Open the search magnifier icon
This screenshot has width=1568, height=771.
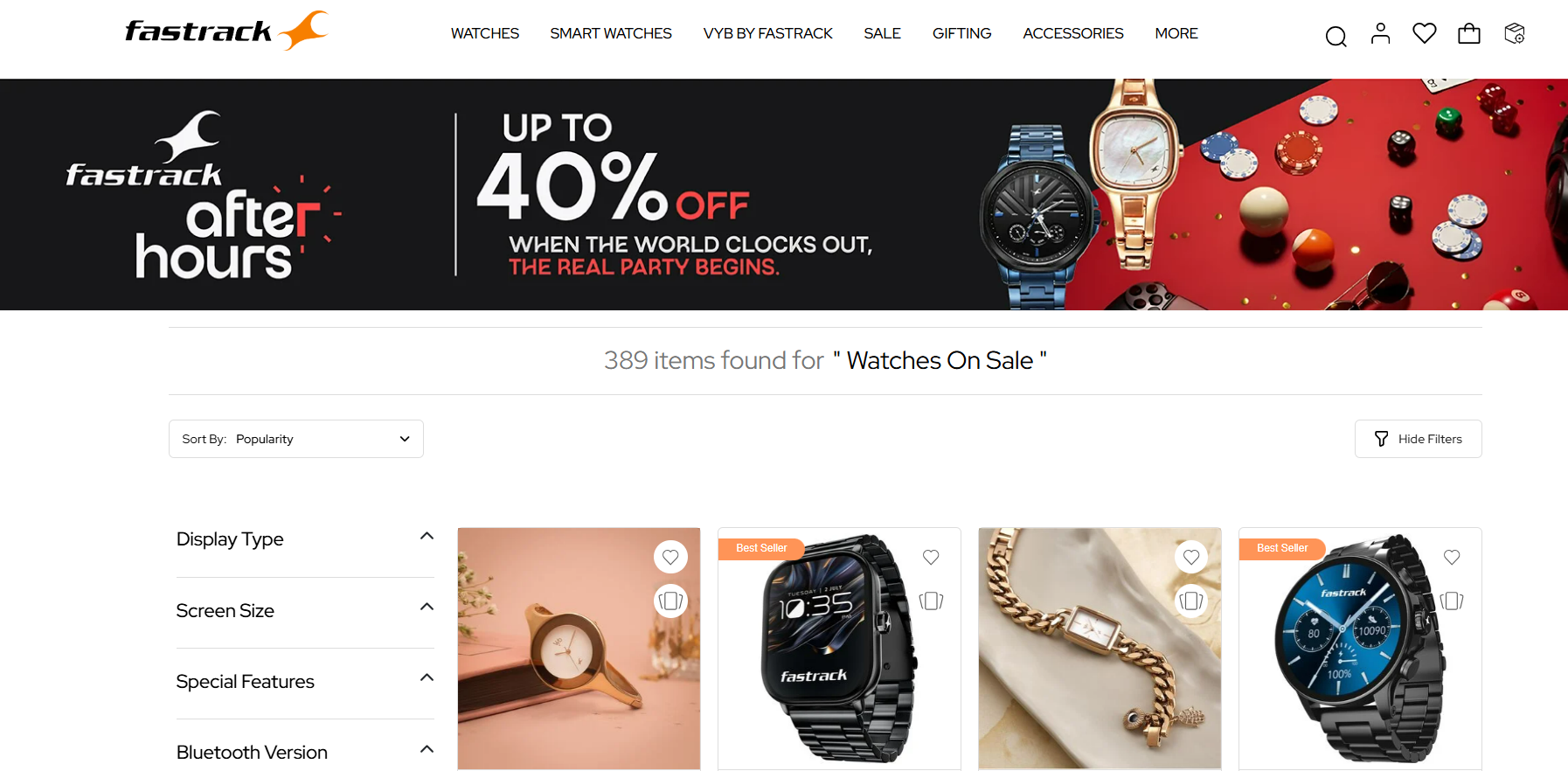pyautogui.click(x=1336, y=36)
